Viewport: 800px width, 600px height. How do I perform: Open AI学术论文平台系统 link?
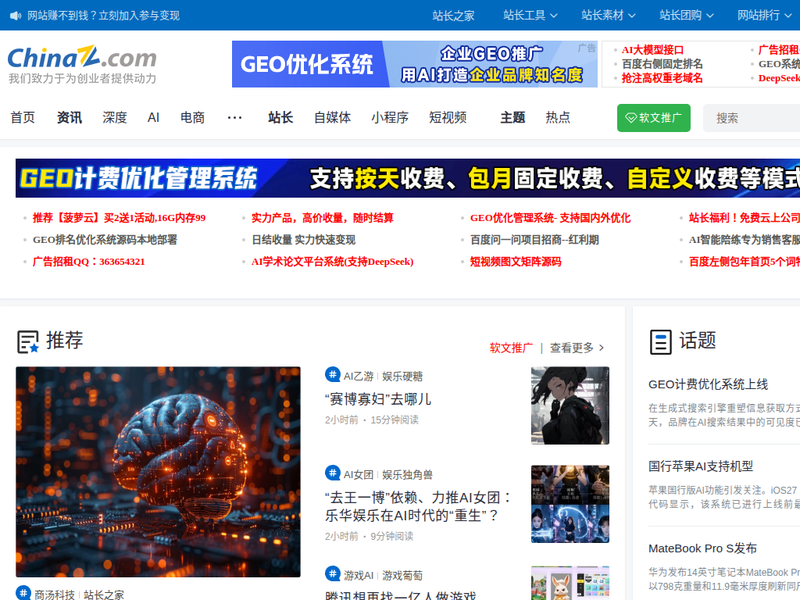[x=333, y=262]
